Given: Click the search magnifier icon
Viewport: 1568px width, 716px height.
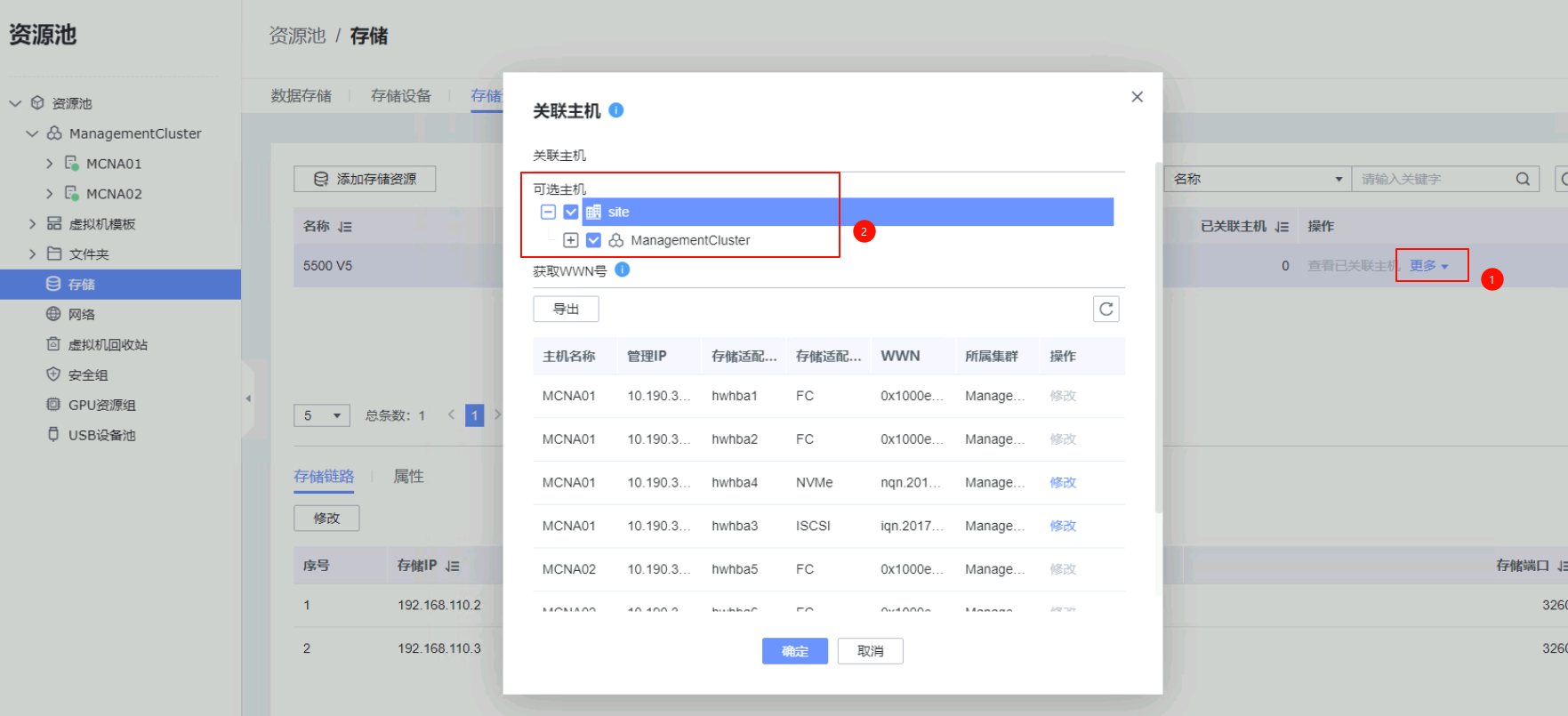Looking at the screenshot, I should (x=1523, y=179).
